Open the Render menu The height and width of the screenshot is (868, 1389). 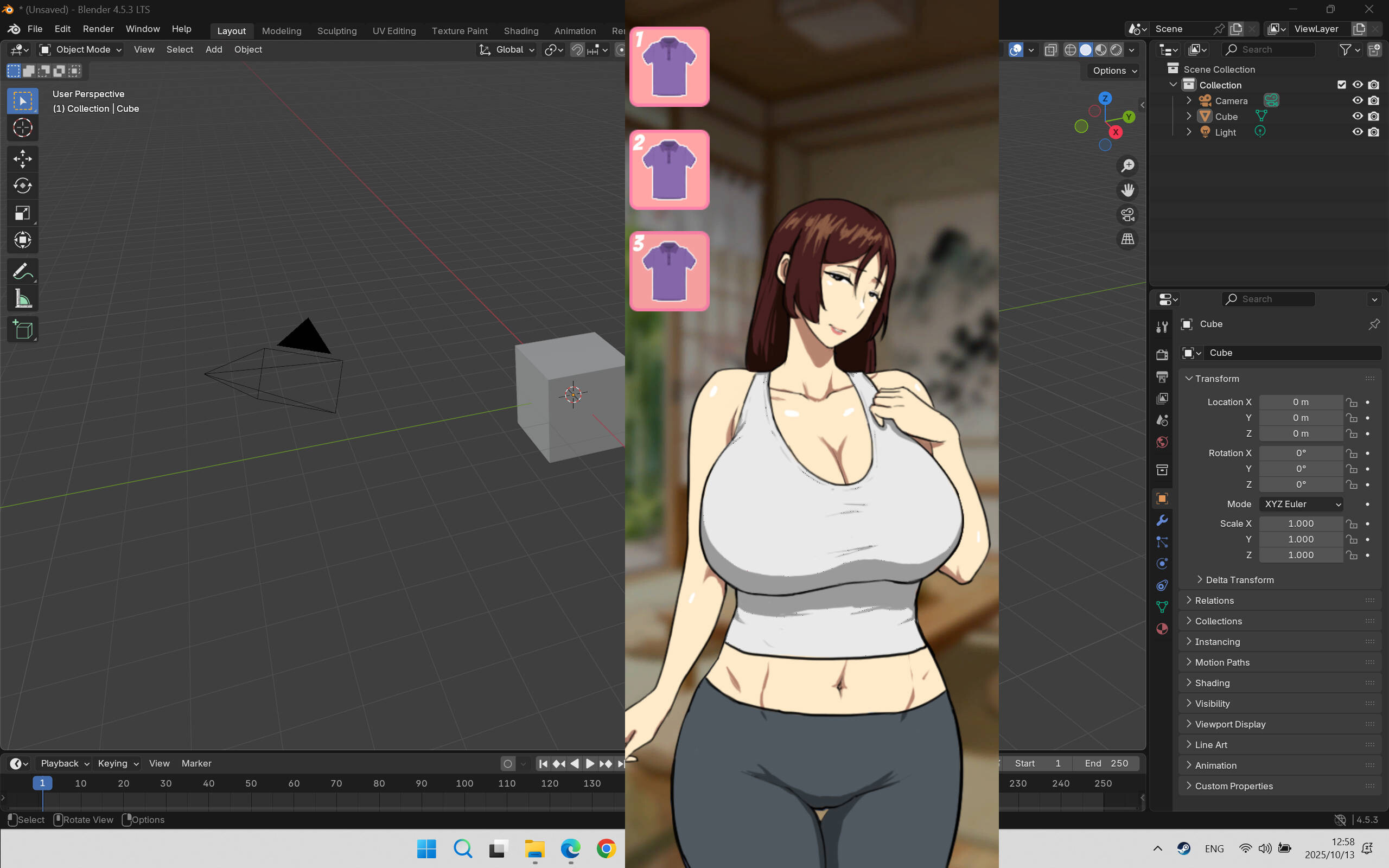tap(98, 29)
